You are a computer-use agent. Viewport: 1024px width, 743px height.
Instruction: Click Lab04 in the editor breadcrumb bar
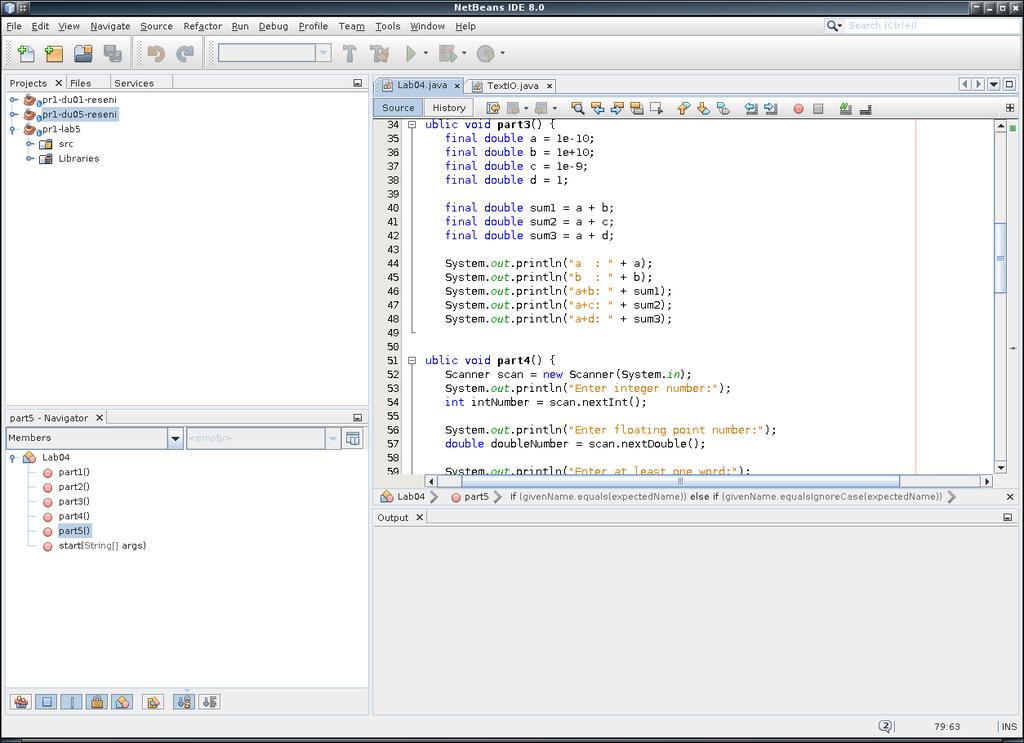point(411,496)
